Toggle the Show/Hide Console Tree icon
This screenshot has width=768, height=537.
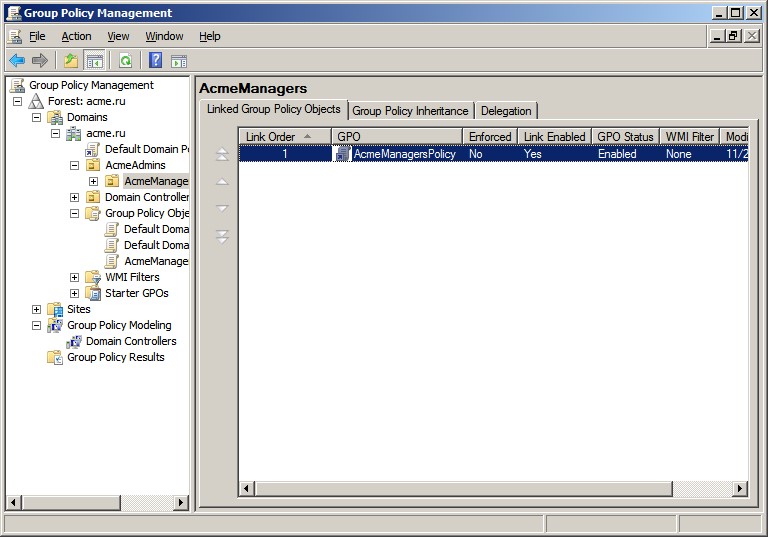coord(94,60)
